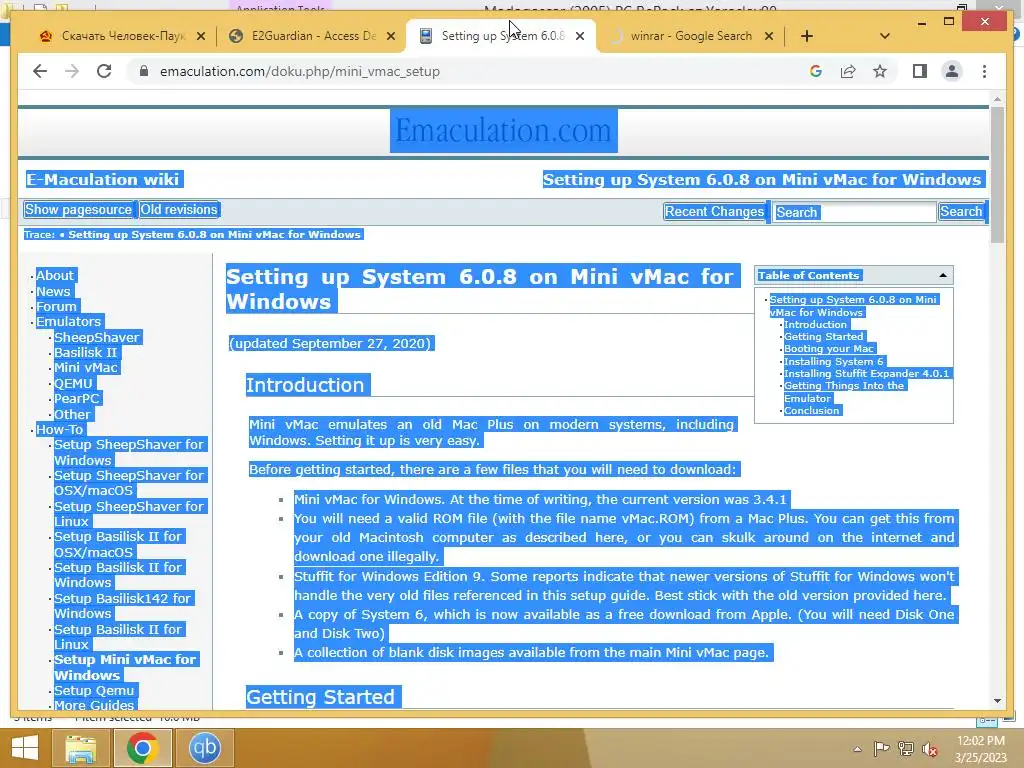Open More Guides sidebar link
Screen dimensions: 1024x768
click(x=94, y=705)
